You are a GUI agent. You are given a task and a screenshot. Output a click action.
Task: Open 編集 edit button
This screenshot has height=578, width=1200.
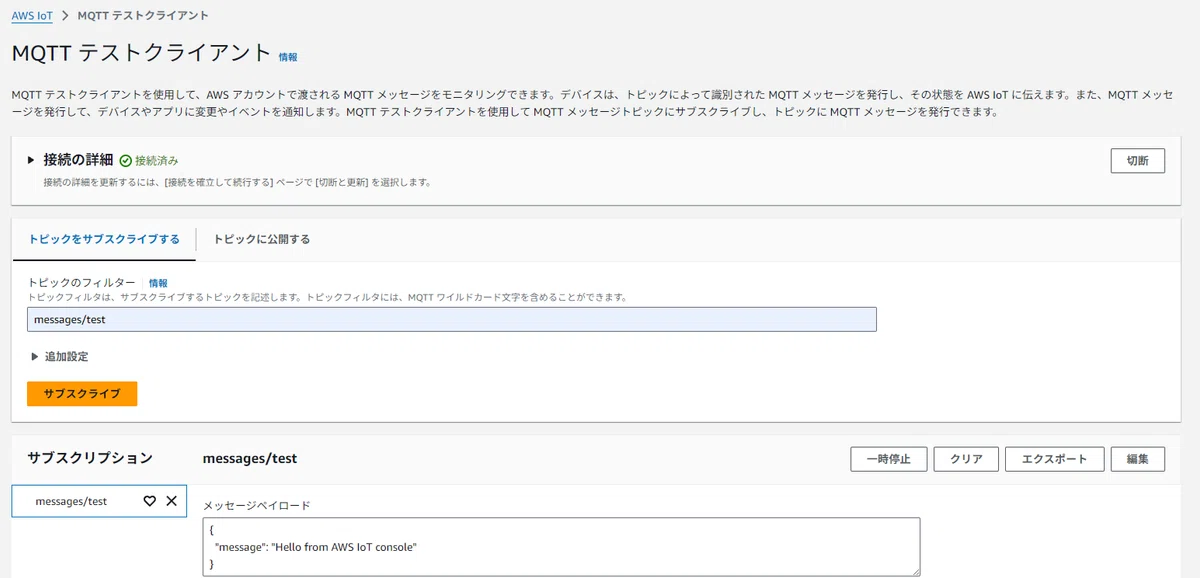[x=1138, y=459]
